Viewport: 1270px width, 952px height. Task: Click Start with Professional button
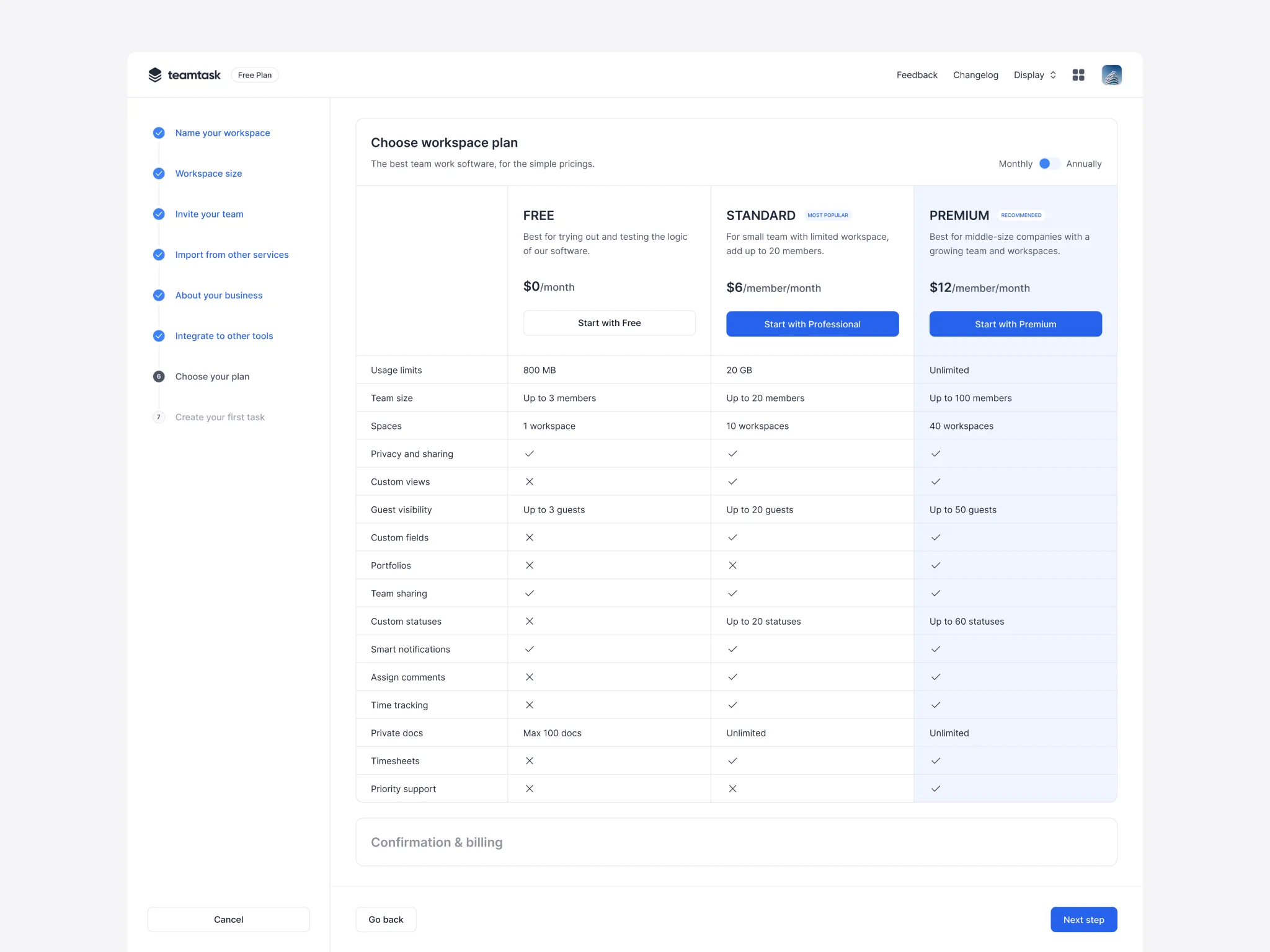pos(812,324)
